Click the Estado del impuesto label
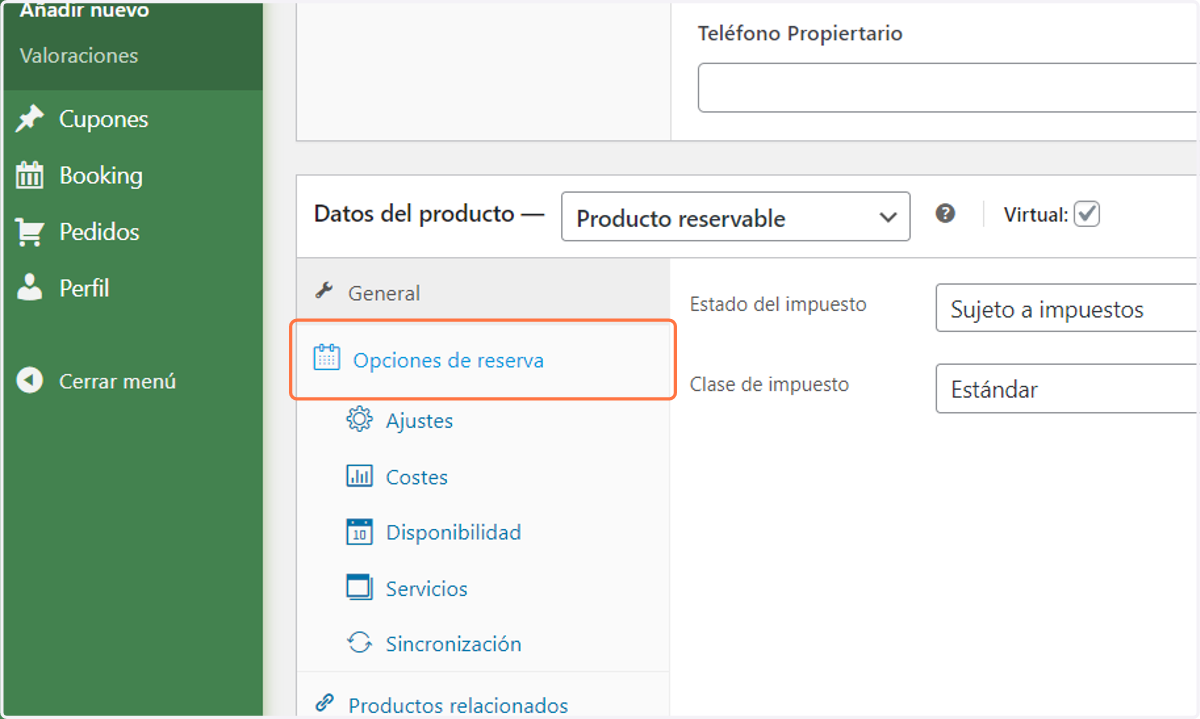This screenshot has width=1200, height=719. 778,304
